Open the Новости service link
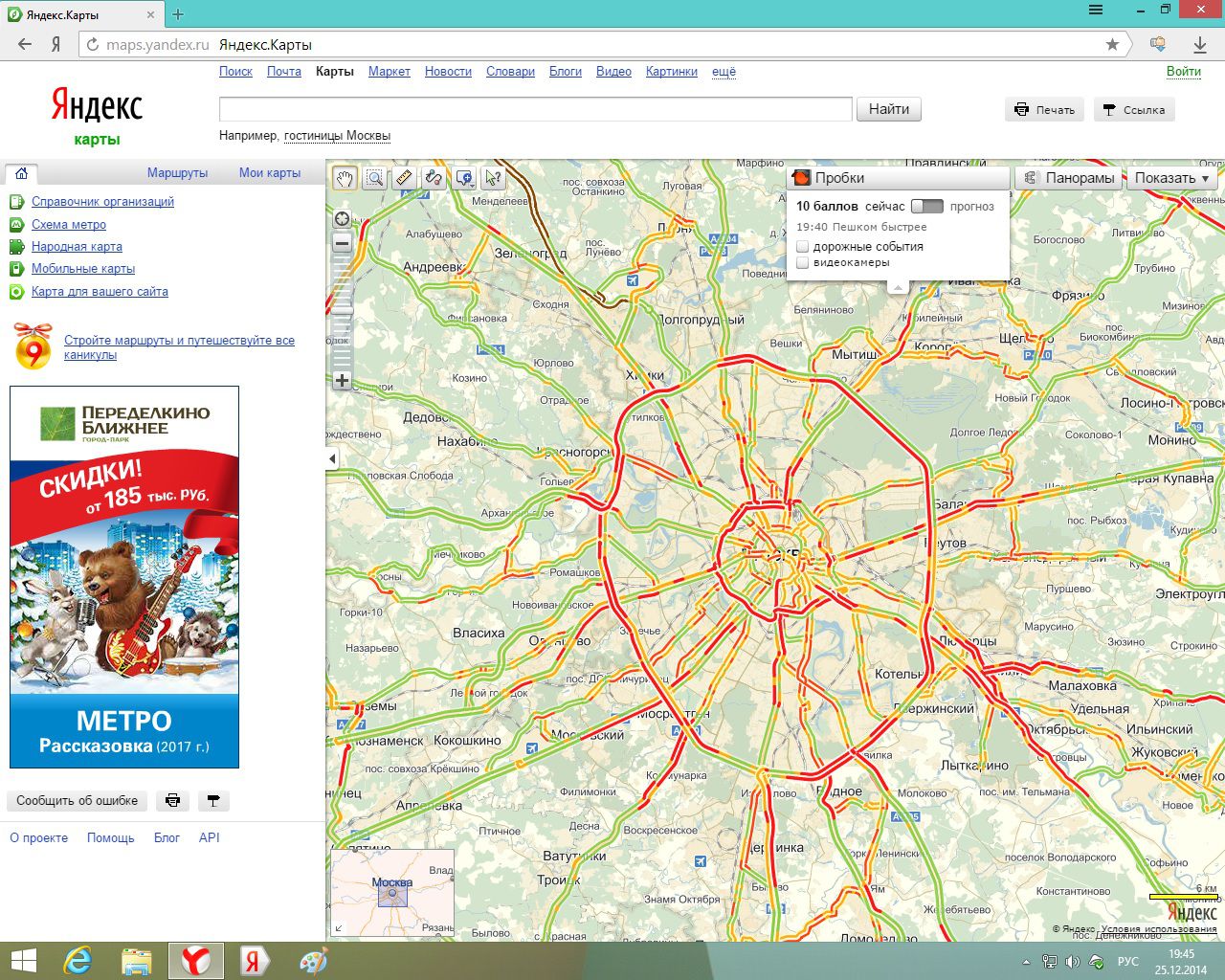Image resolution: width=1225 pixels, height=980 pixels. click(448, 72)
